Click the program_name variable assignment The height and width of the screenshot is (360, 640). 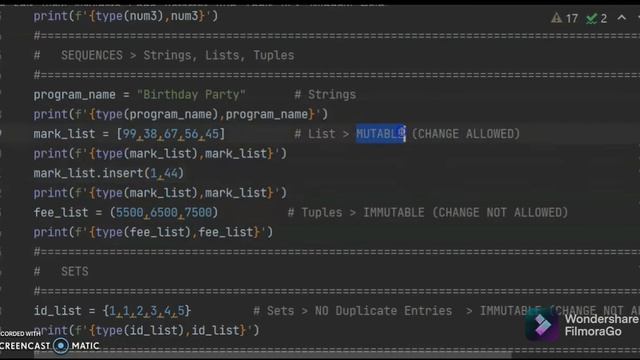(x=139, y=95)
